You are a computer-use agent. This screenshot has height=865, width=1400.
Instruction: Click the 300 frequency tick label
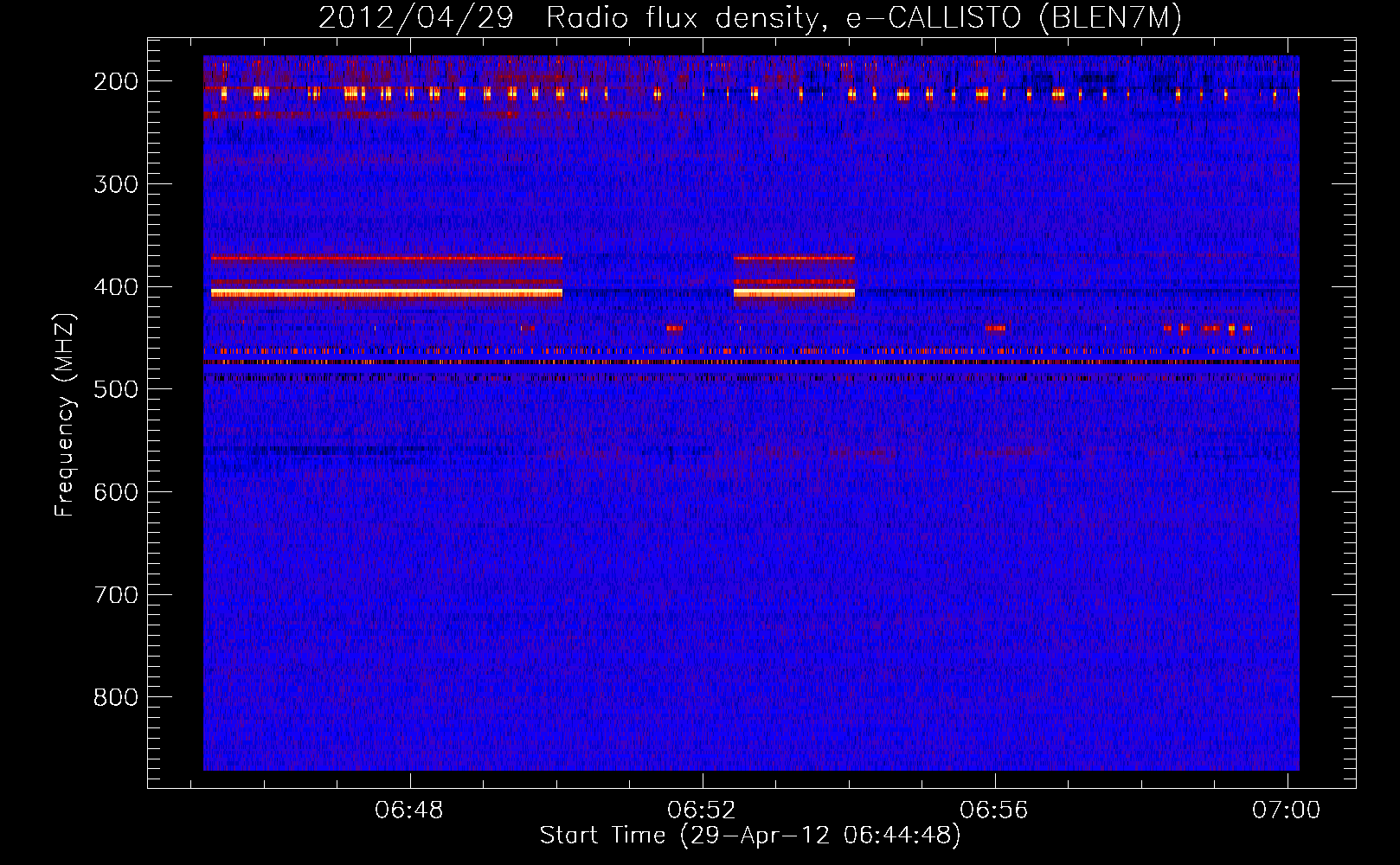point(116,184)
